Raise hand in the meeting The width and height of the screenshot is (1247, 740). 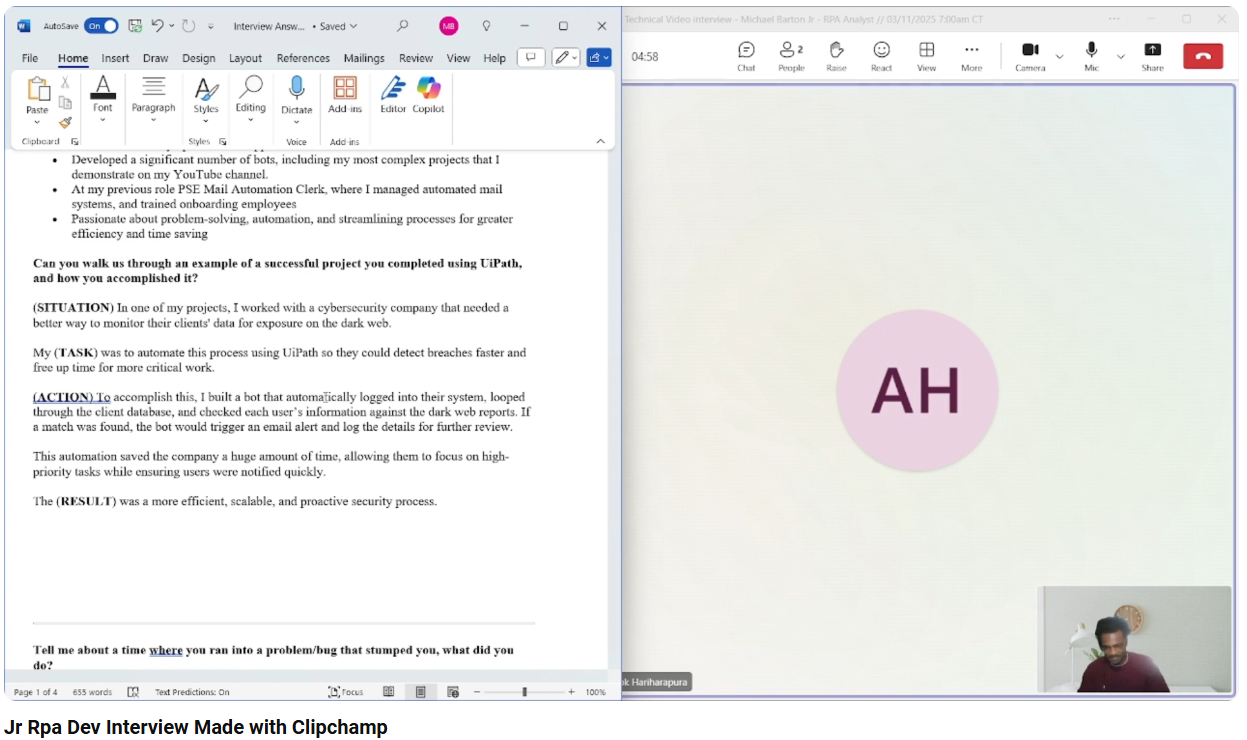point(836,56)
